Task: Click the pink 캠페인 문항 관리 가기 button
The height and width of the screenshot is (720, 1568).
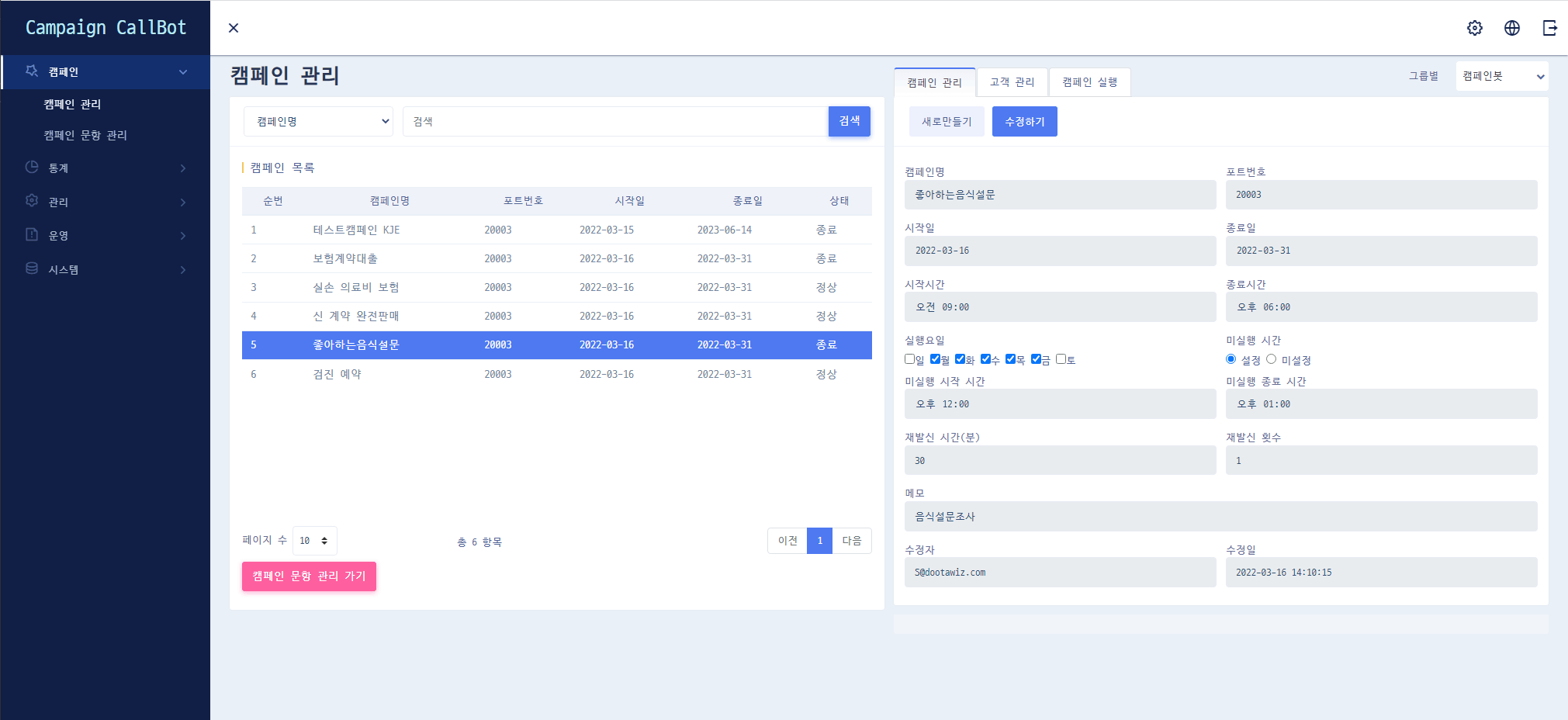Action: tap(309, 576)
